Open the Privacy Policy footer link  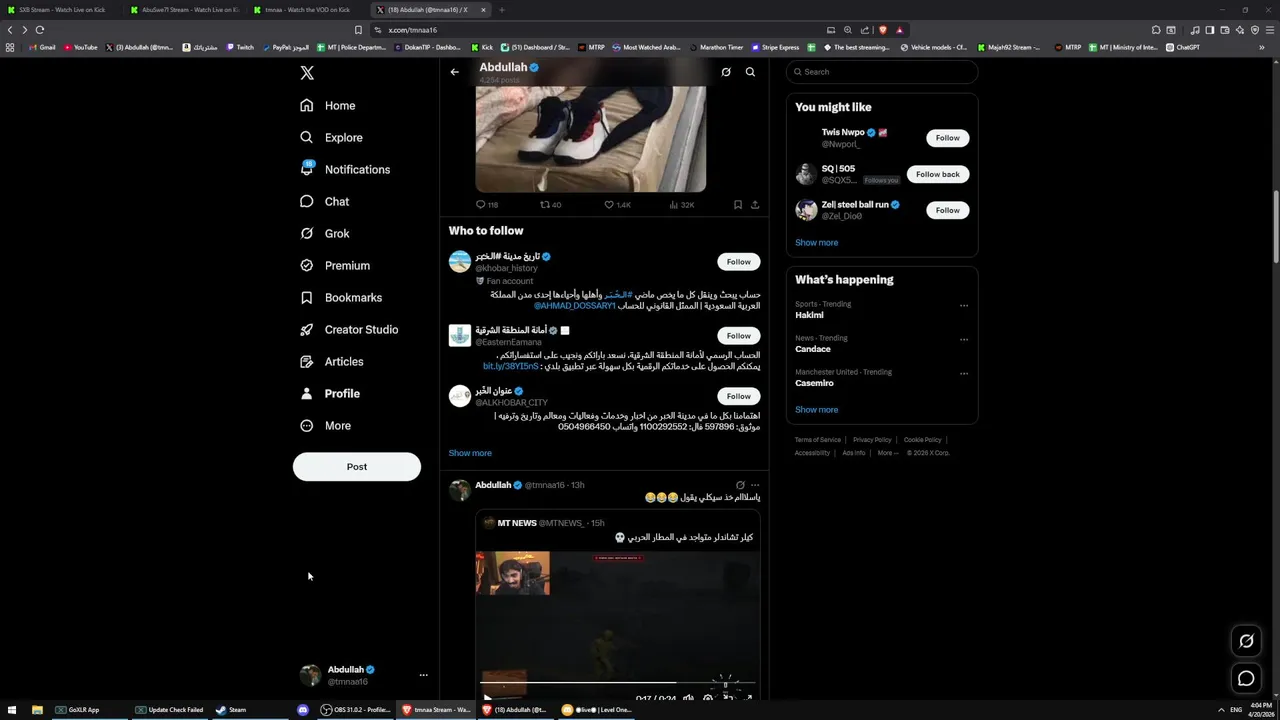pos(872,440)
